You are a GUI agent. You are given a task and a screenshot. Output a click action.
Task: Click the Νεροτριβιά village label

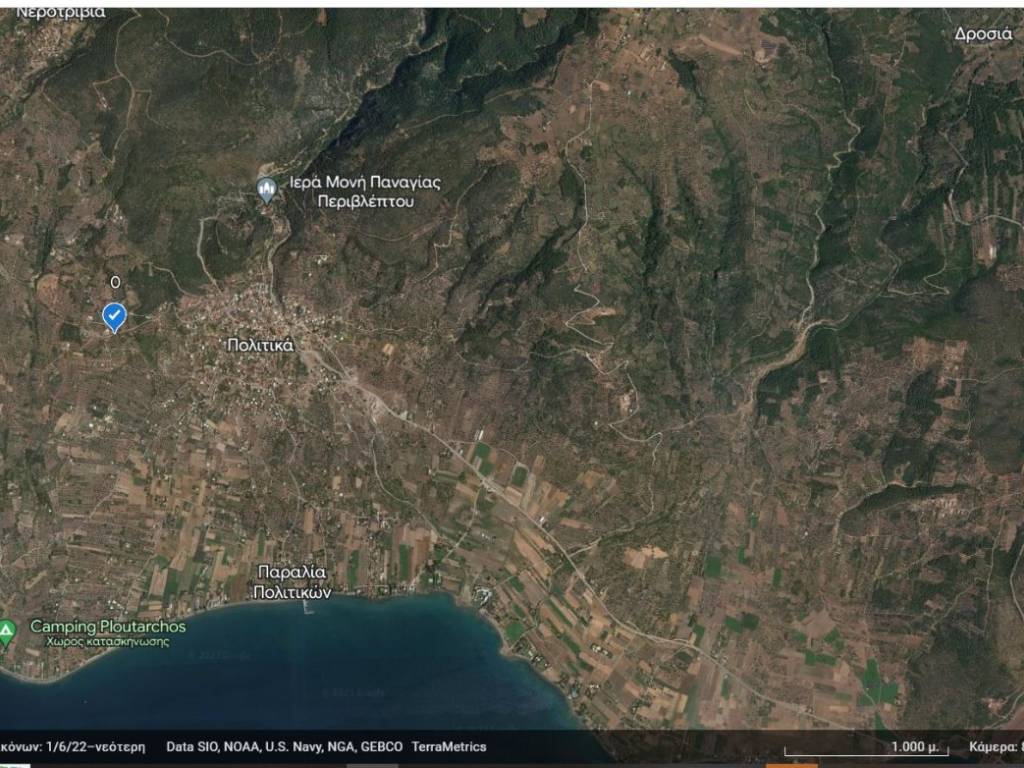[60, 12]
